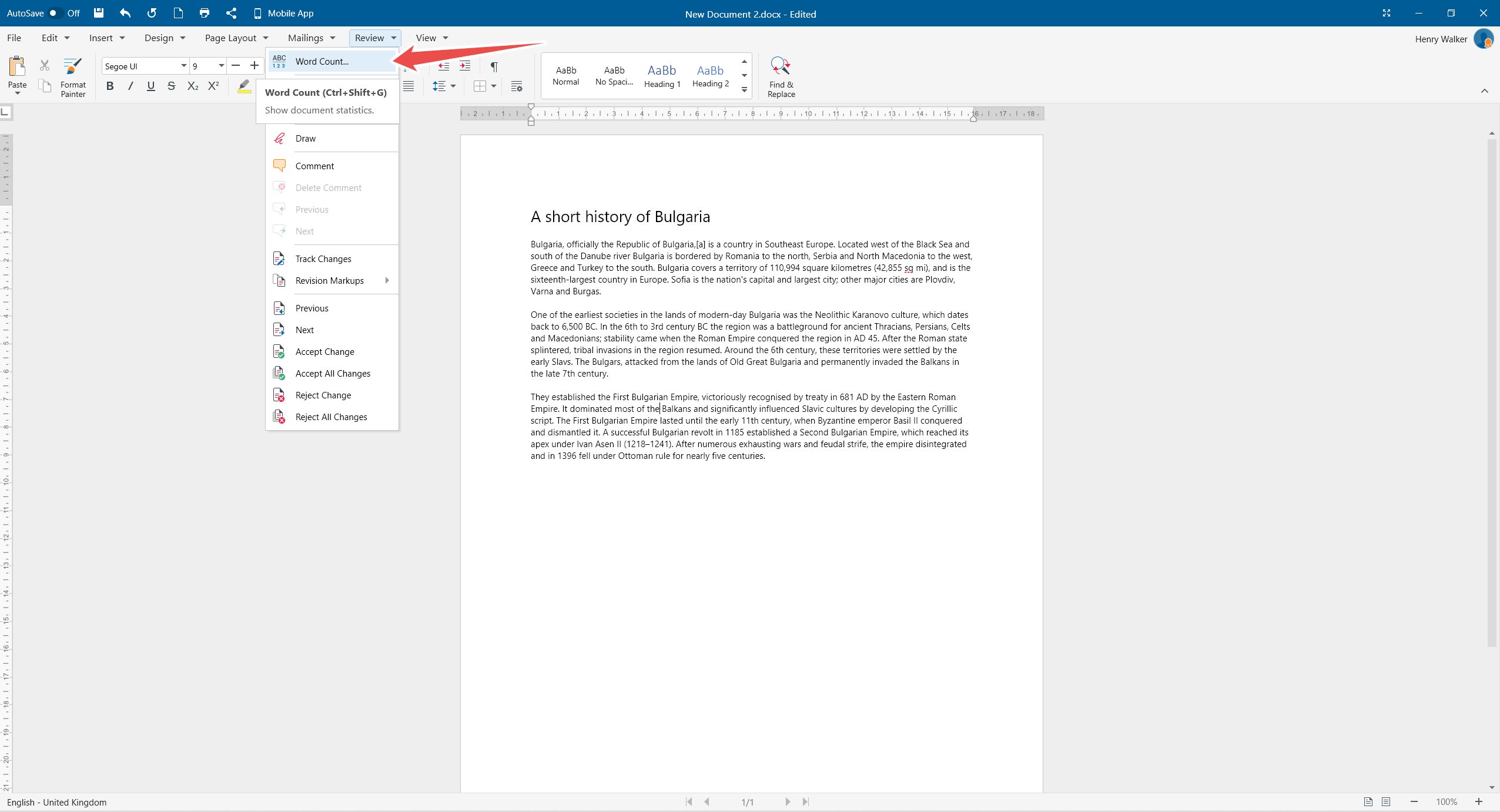The image size is (1500, 812).
Task: Click the Share icon
Action: (x=231, y=13)
